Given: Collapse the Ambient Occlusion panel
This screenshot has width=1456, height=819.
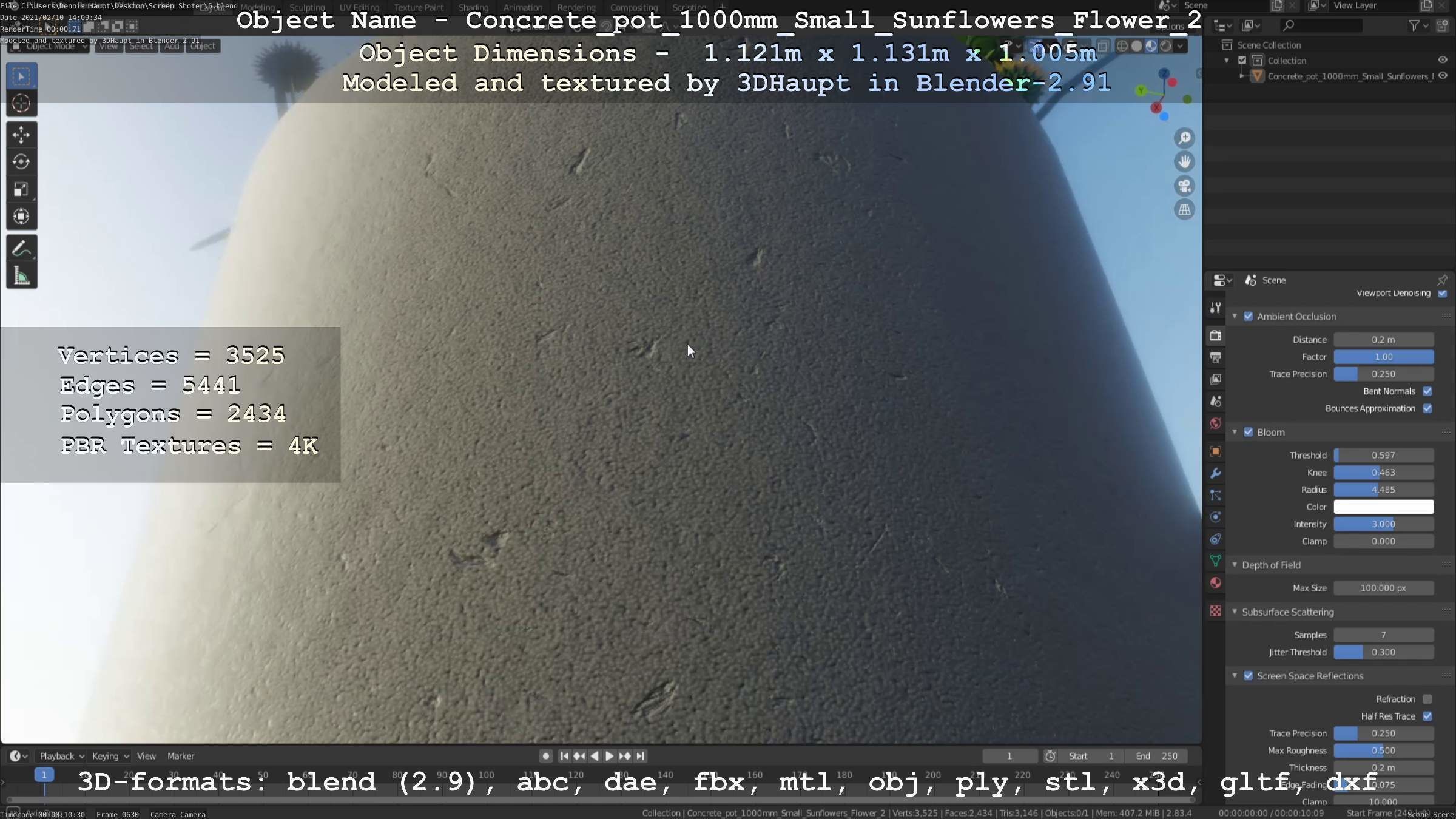Looking at the screenshot, I should pyautogui.click(x=1235, y=317).
